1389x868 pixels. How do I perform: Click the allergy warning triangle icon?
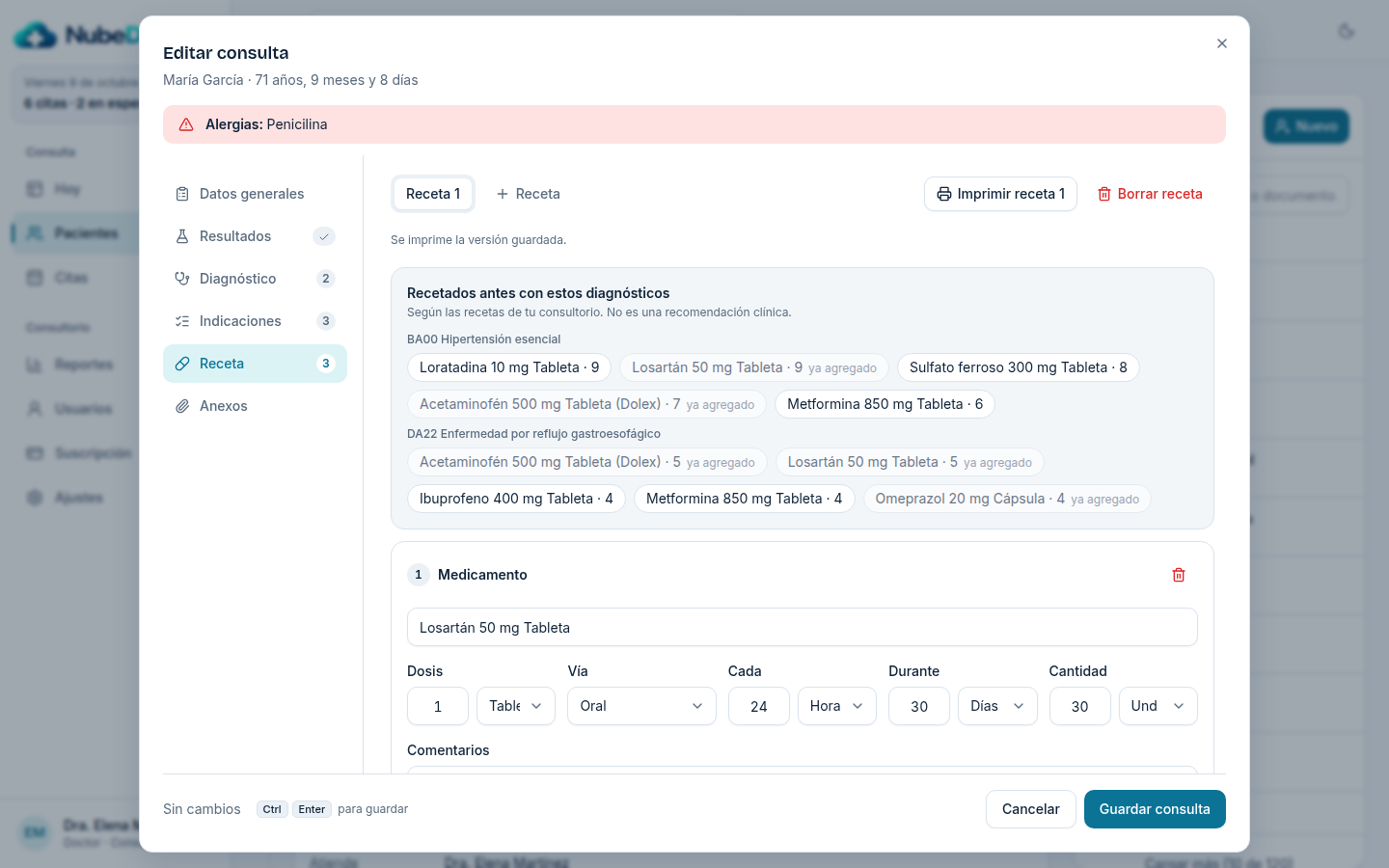(186, 124)
